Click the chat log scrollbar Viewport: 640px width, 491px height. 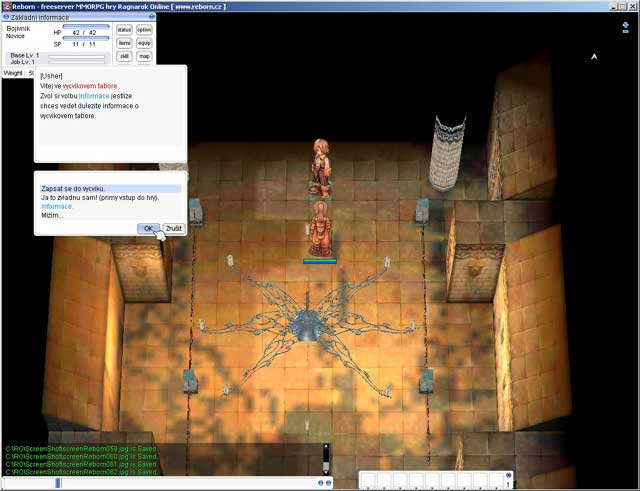click(x=325, y=459)
